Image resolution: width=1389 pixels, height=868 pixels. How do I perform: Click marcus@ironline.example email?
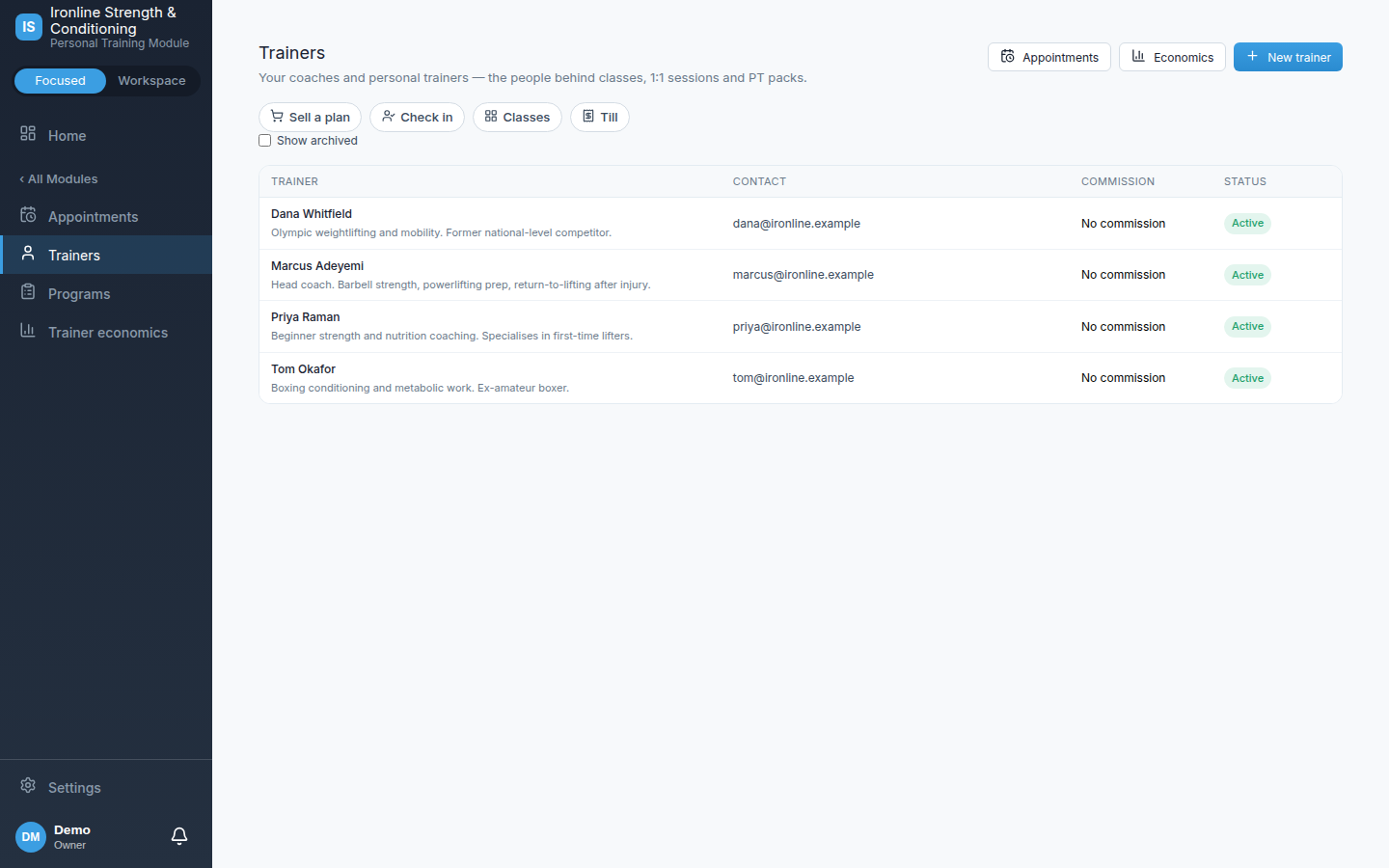803,275
